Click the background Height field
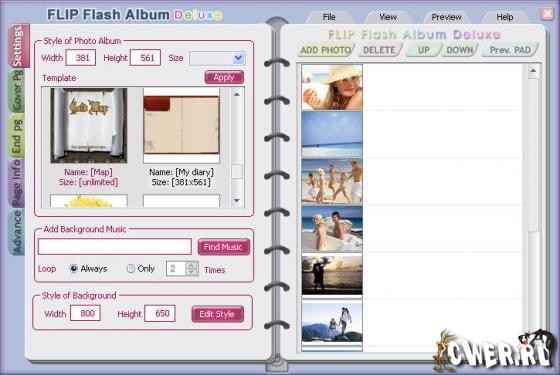 pos(160,313)
